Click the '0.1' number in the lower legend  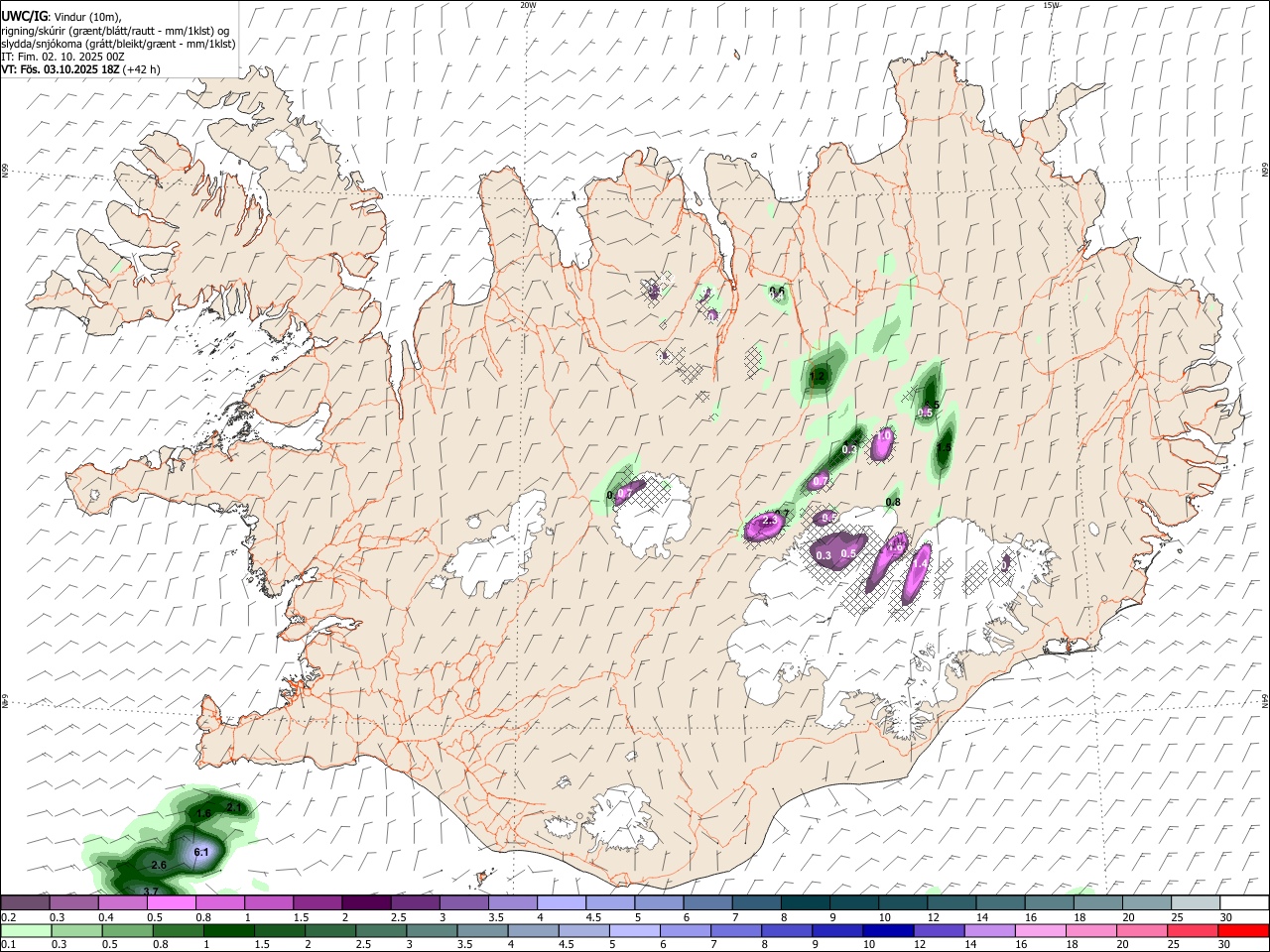coord(8,945)
